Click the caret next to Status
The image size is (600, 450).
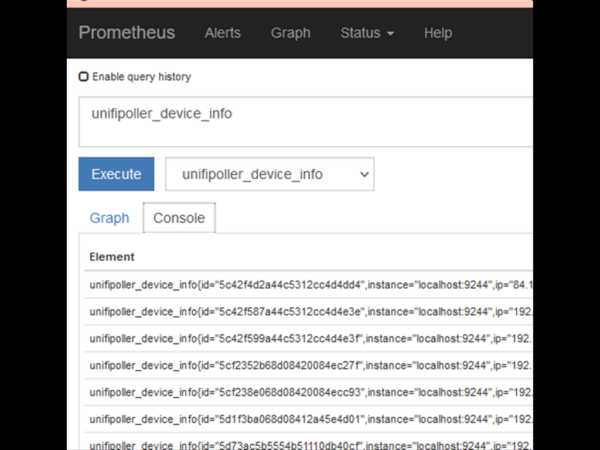coord(390,34)
